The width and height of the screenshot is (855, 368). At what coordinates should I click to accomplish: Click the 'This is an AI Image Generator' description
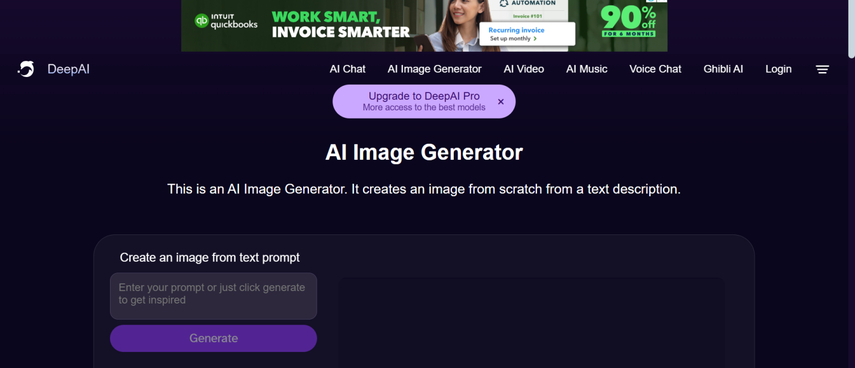424,190
